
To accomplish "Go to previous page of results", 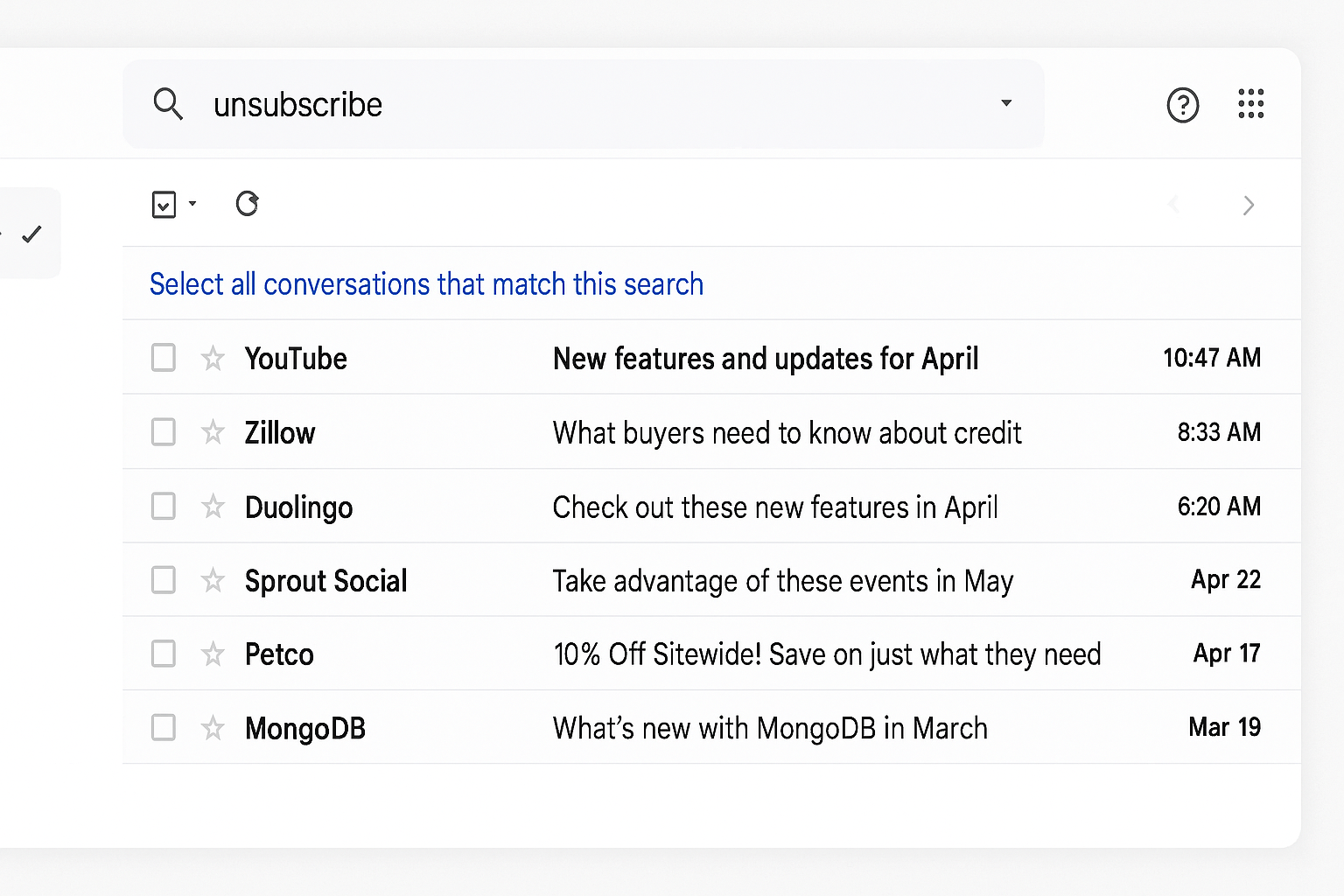I will [1174, 206].
